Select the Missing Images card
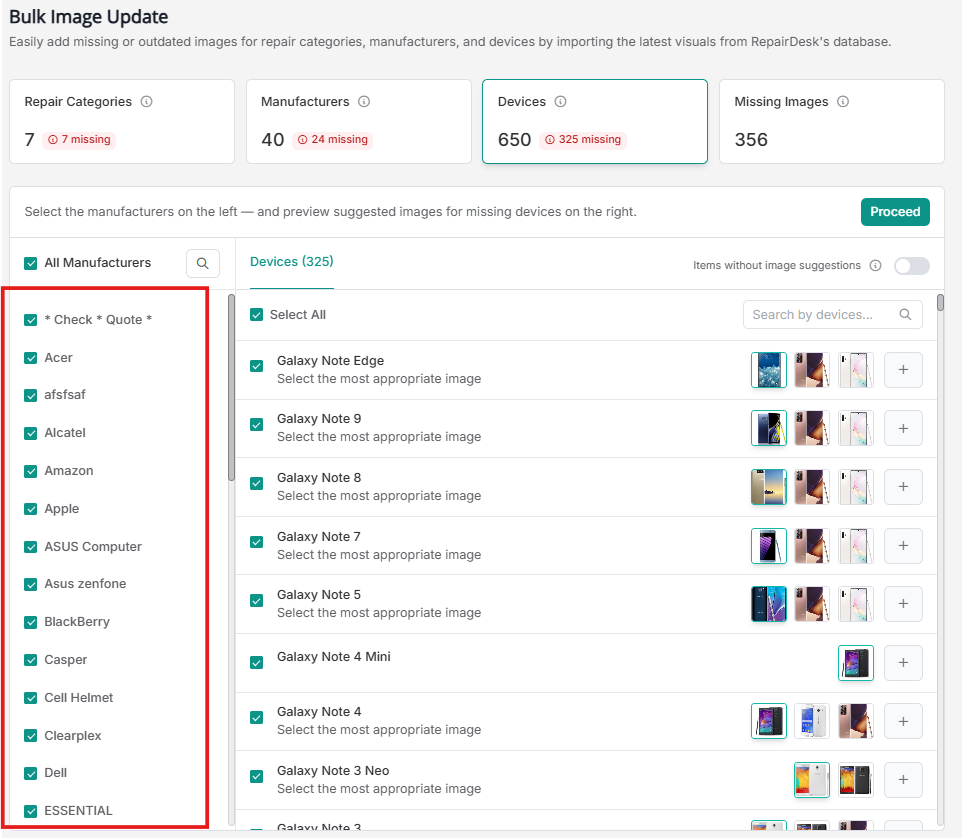Image resolution: width=962 pixels, height=838 pixels. (x=831, y=121)
